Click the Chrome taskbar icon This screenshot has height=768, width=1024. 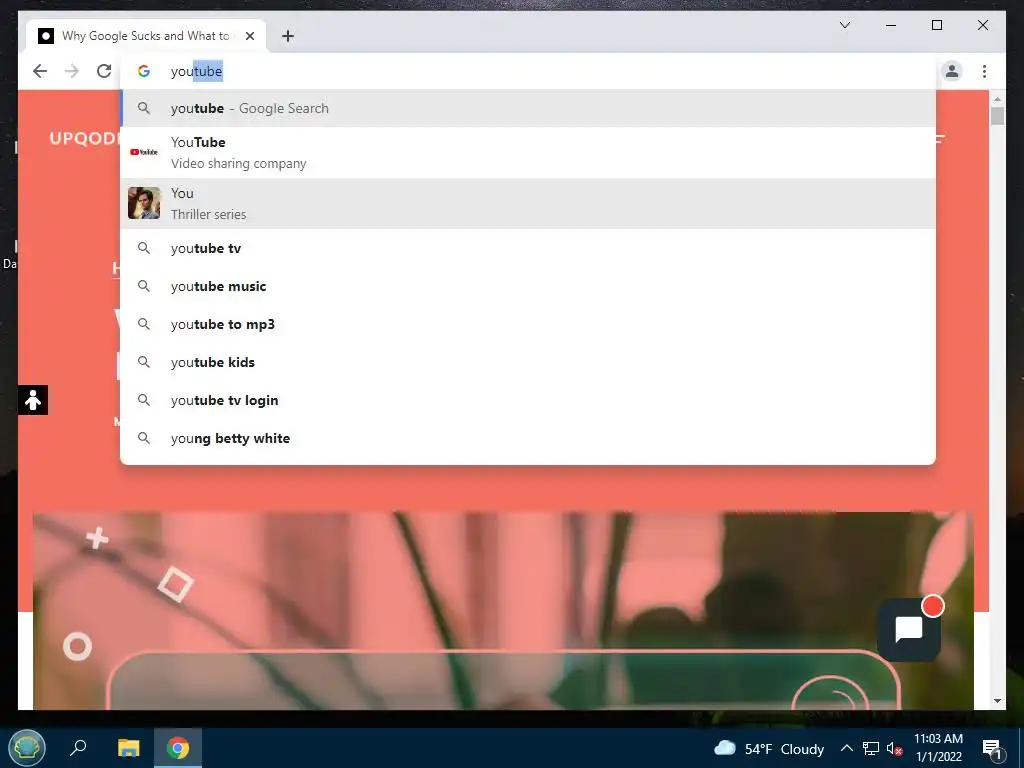[178, 748]
